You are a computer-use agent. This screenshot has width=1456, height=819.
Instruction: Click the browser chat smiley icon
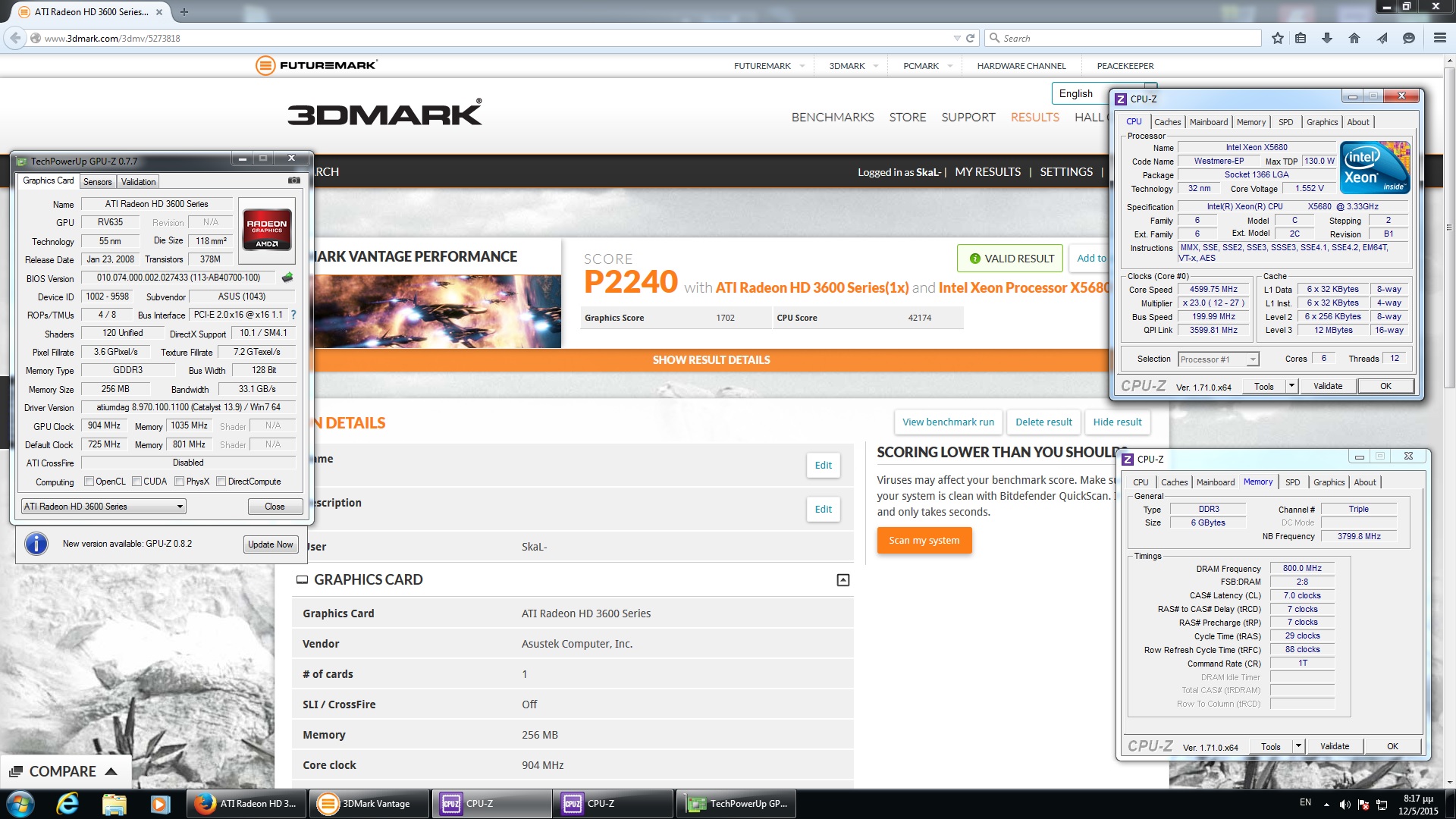1409,38
